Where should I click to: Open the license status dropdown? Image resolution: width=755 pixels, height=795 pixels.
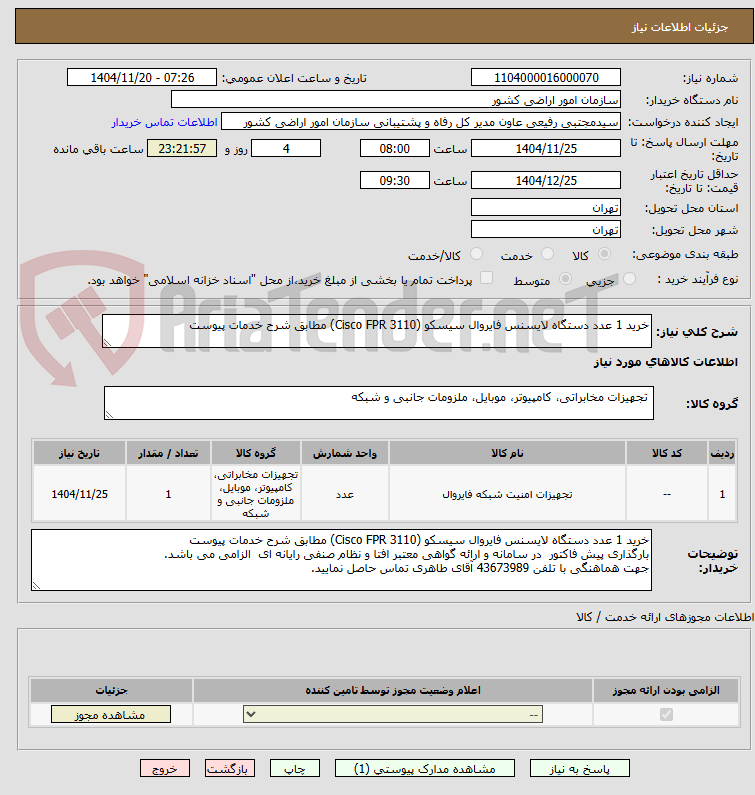tap(393, 714)
